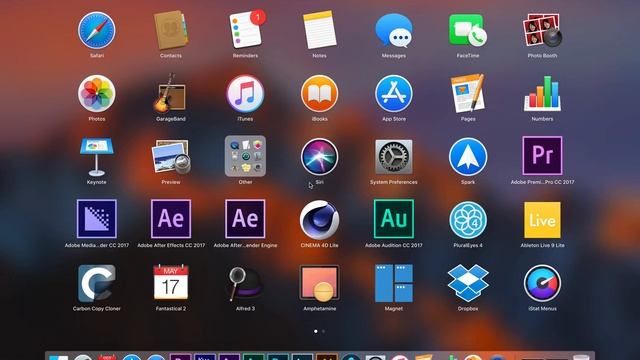
Task: Launch Spark mail app
Action: click(x=468, y=157)
